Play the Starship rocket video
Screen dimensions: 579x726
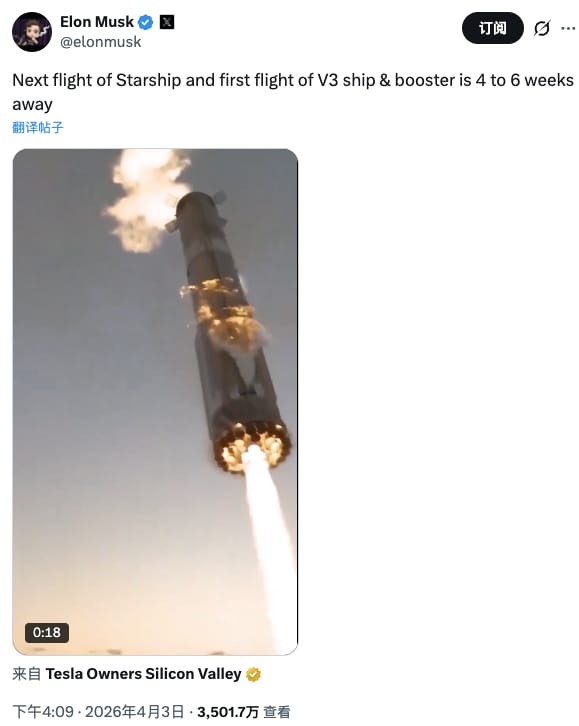pos(155,401)
